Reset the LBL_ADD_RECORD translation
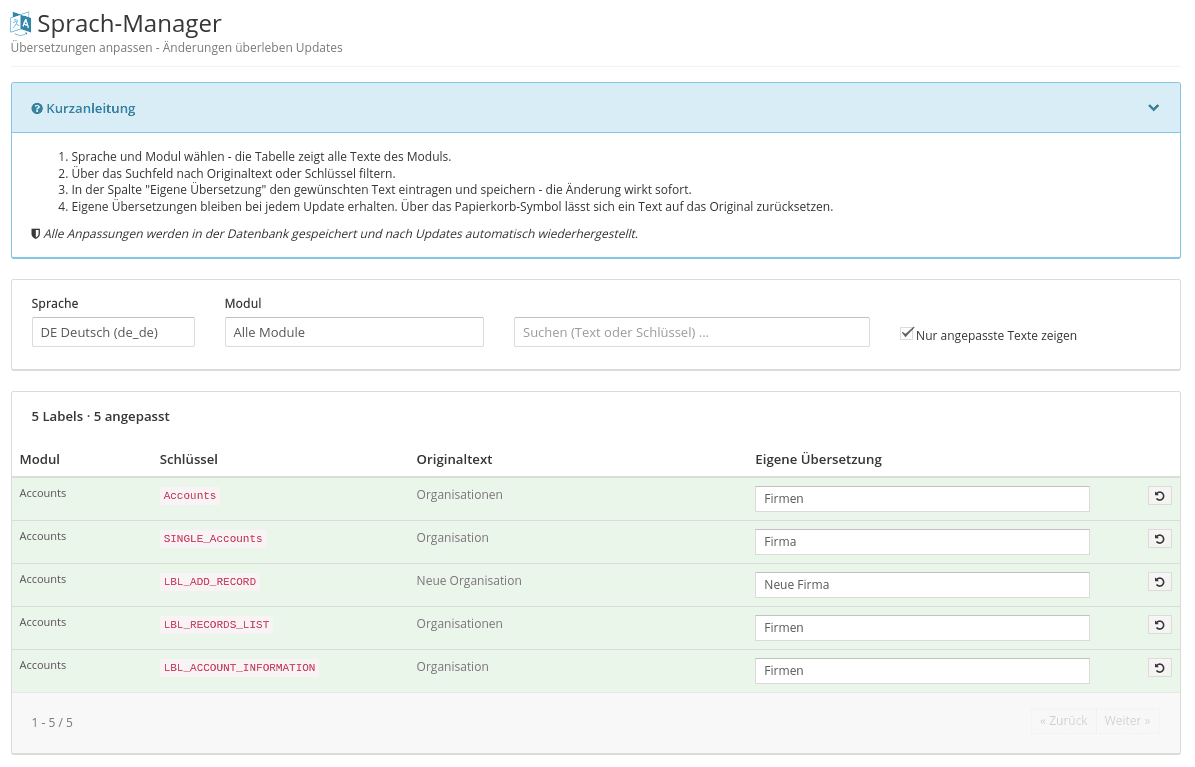Screen dimensions: 1195x767 [1159, 582]
